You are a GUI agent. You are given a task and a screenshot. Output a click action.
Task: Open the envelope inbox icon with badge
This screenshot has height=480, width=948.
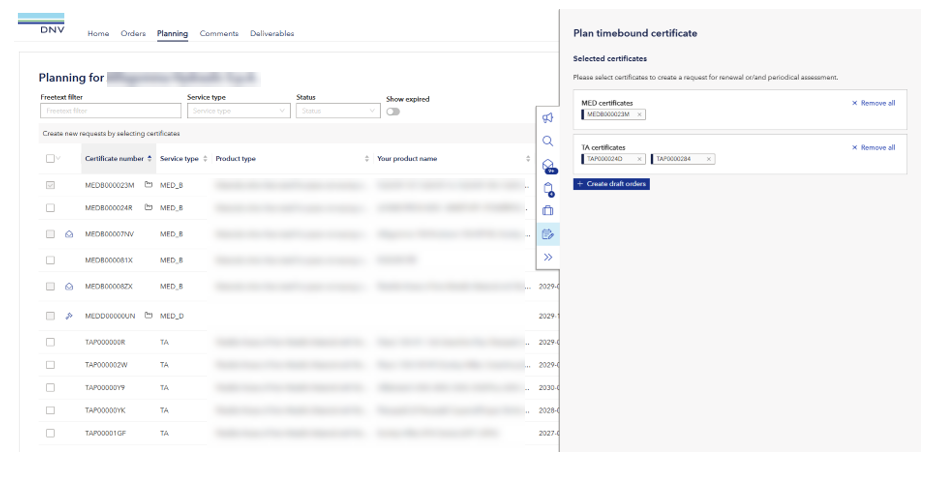(x=547, y=165)
